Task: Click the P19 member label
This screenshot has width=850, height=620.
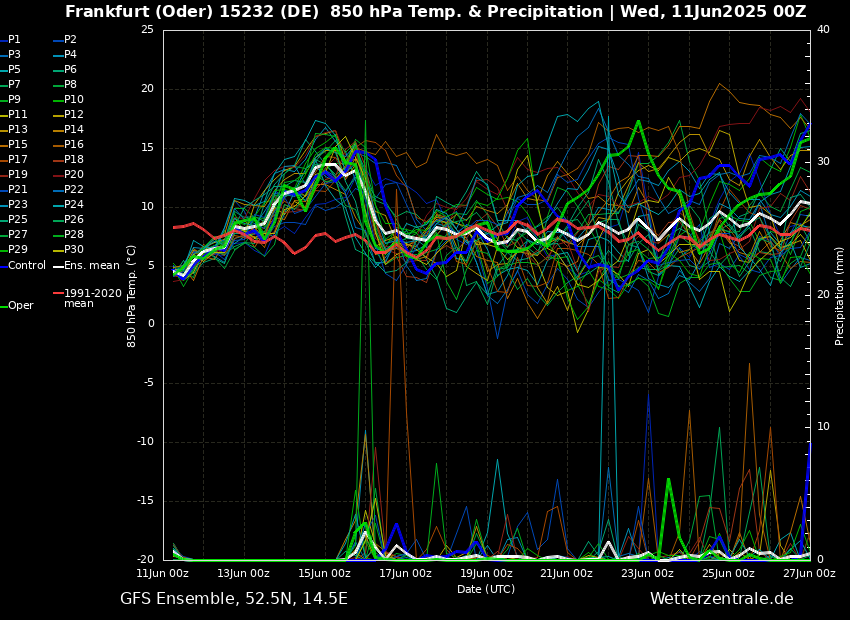Action: [14, 175]
